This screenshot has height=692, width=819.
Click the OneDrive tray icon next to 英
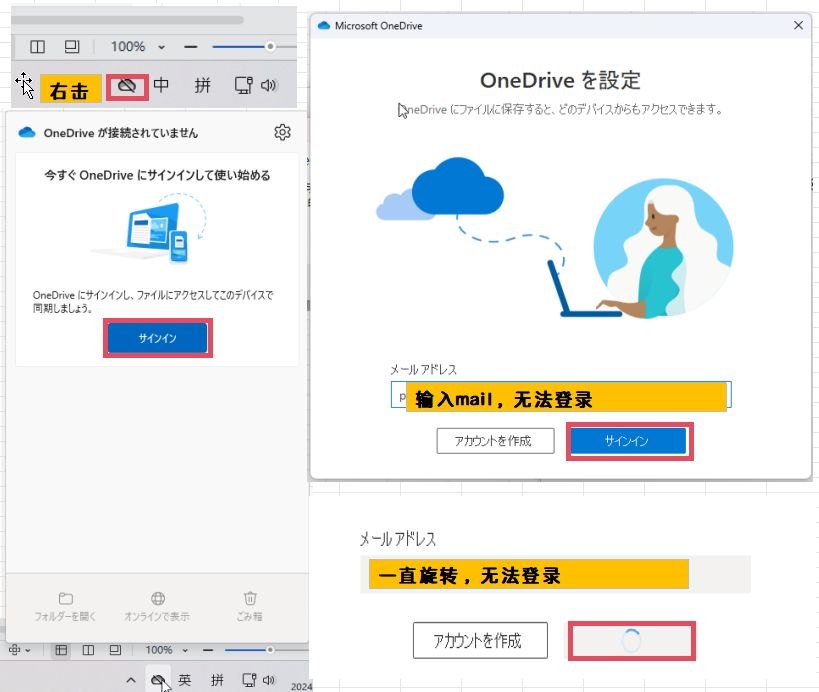[x=157, y=679]
